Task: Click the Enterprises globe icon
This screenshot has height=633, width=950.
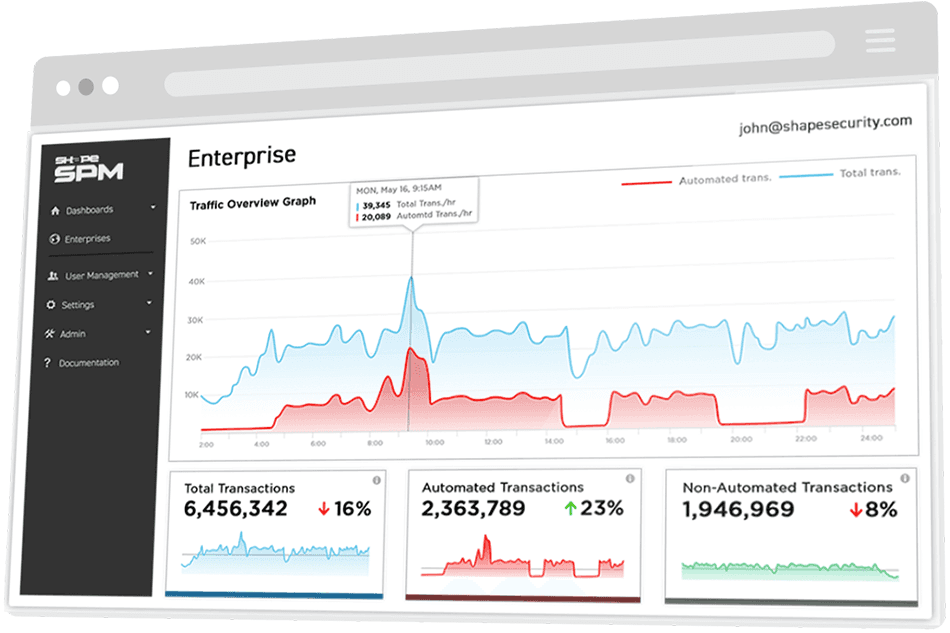Action: click(54, 239)
